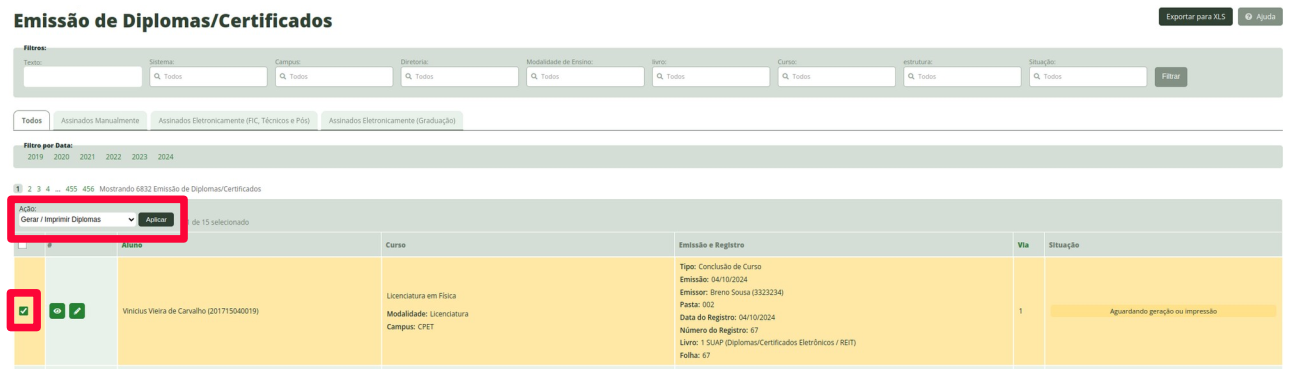Screen dimensions: 1297x375
Task: Uncheck Vinicius Vieira de Carvalho row checkbox
Action: click(x=24, y=311)
